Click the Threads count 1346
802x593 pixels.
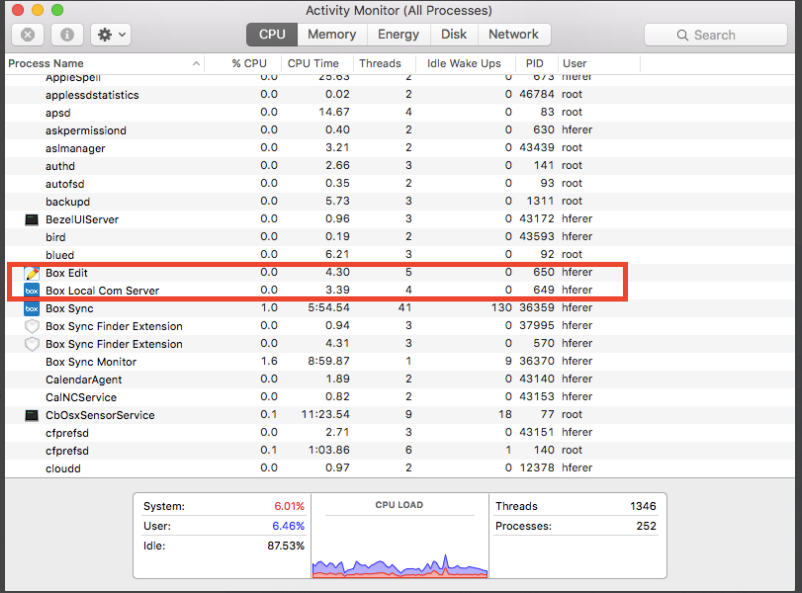[643, 506]
